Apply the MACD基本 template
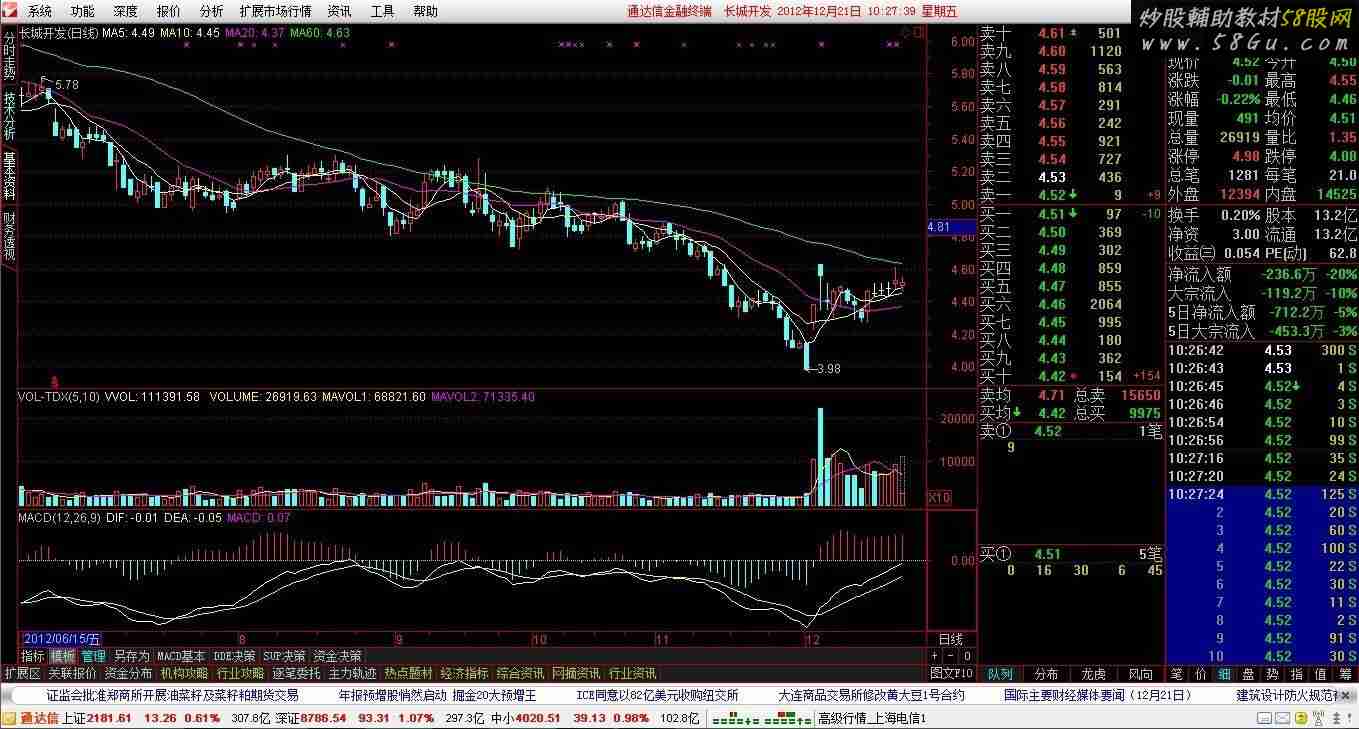 coord(181,656)
